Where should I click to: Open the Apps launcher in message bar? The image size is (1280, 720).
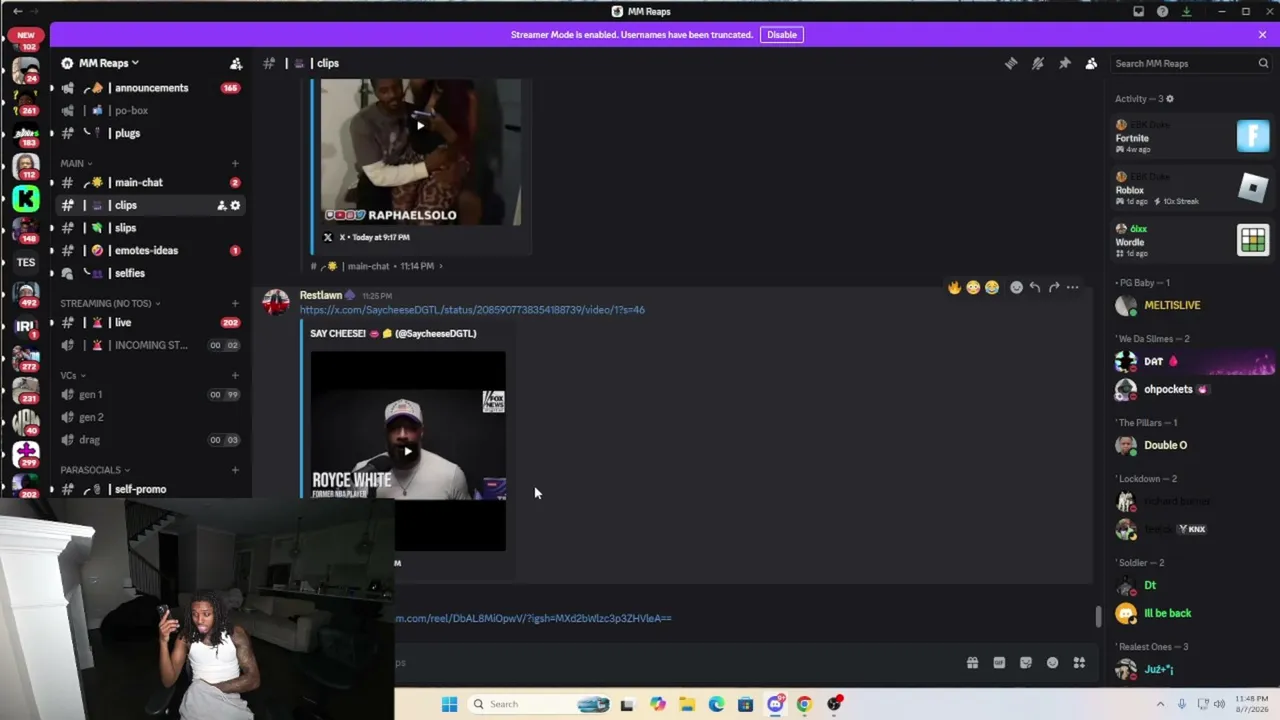(x=1079, y=663)
